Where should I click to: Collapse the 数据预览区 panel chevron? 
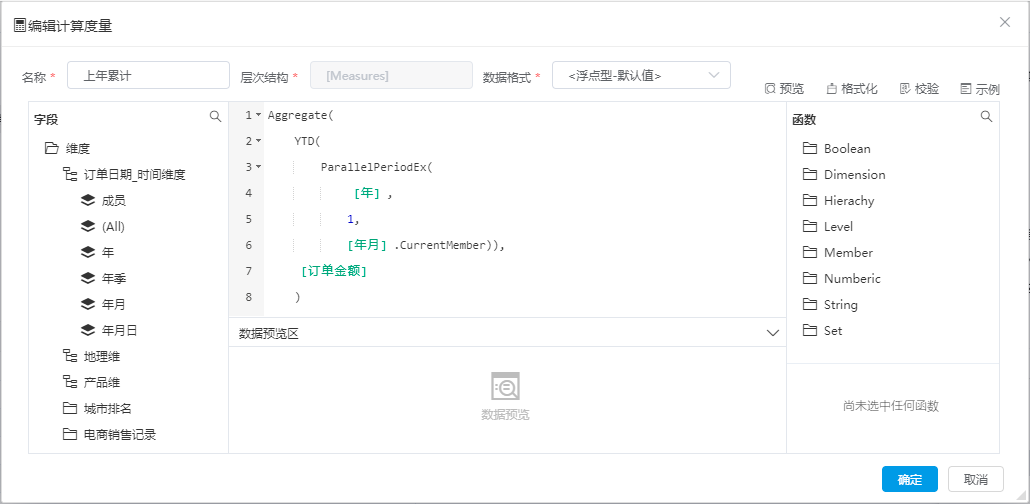tap(772, 332)
